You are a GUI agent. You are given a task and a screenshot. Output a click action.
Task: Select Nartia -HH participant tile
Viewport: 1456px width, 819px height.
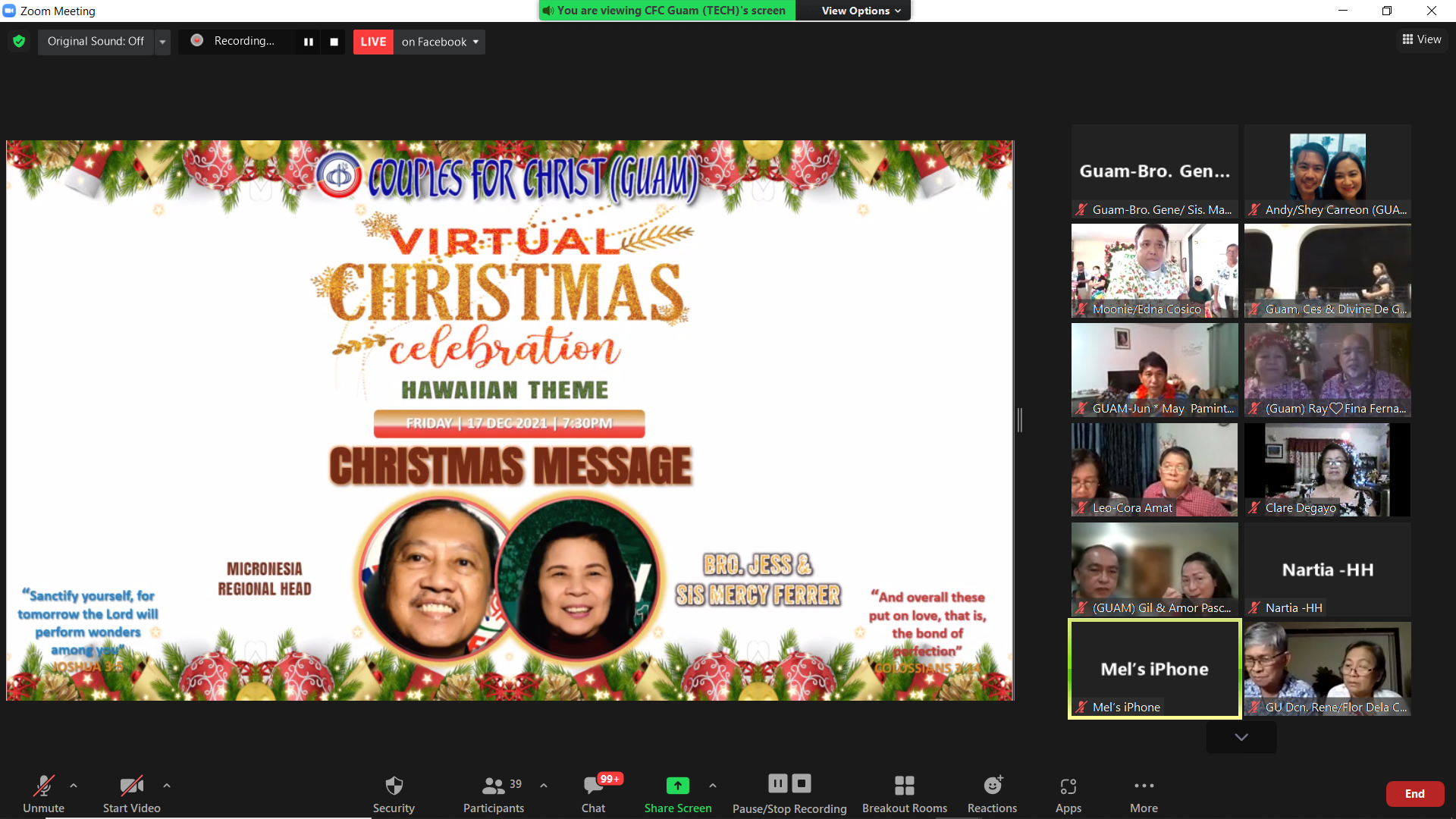click(x=1328, y=570)
